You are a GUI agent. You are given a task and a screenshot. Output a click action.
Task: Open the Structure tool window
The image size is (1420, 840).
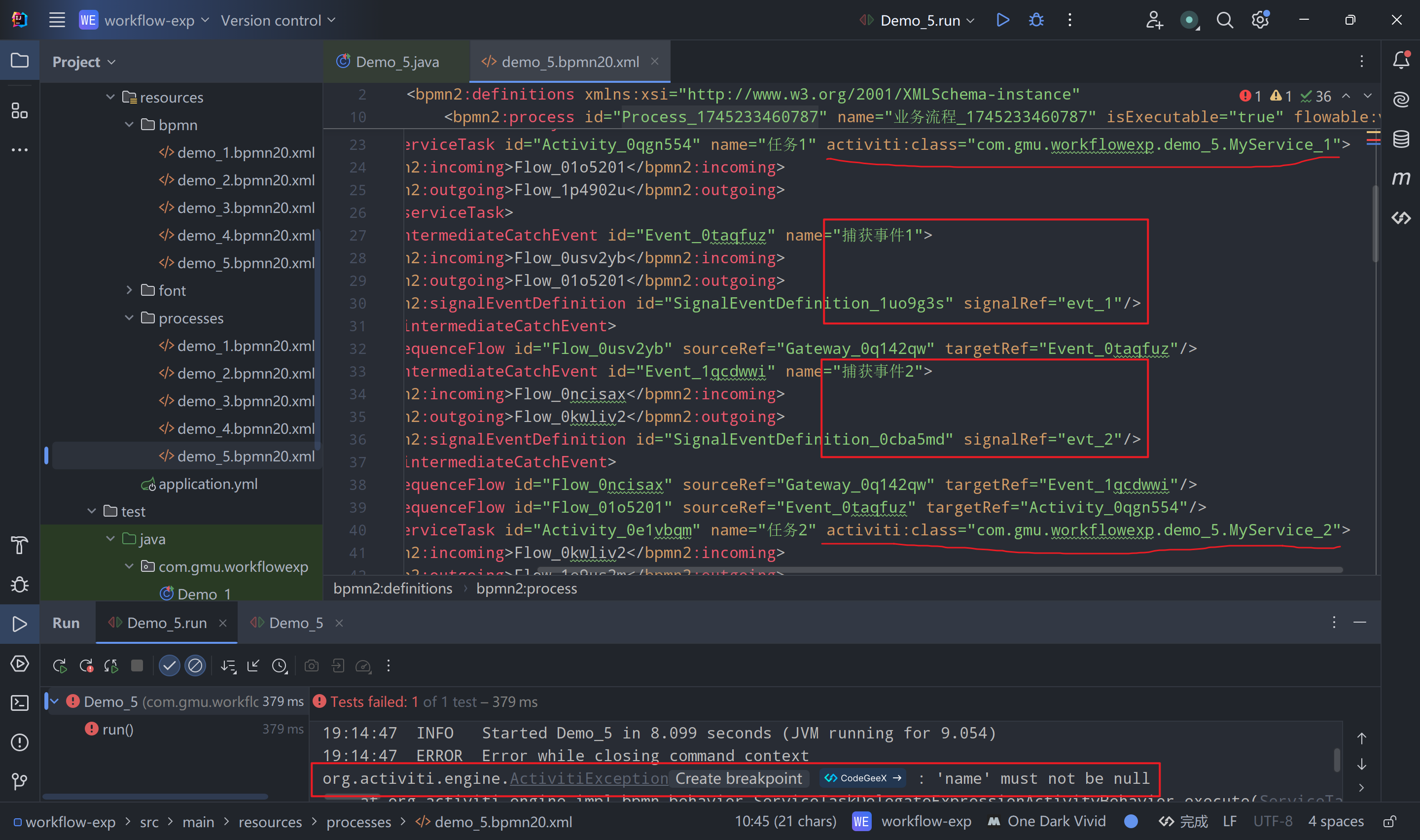coord(20,110)
